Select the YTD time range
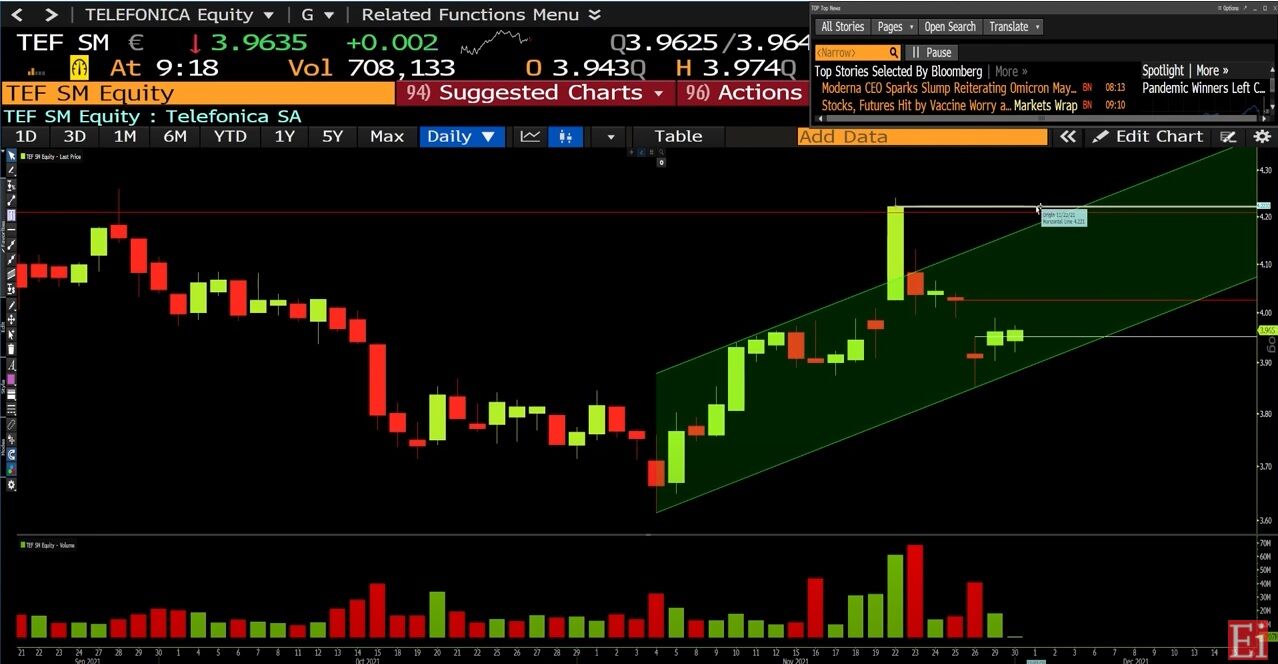The width and height of the screenshot is (1278, 664). click(x=230, y=137)
